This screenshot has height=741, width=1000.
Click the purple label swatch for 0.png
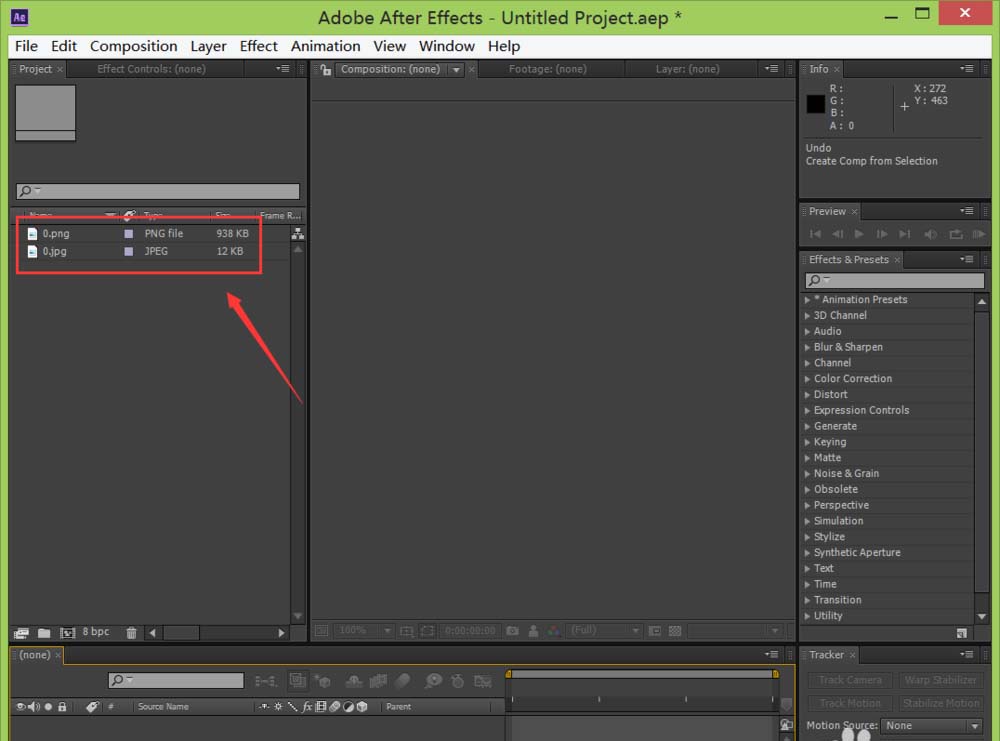point(128,233)
